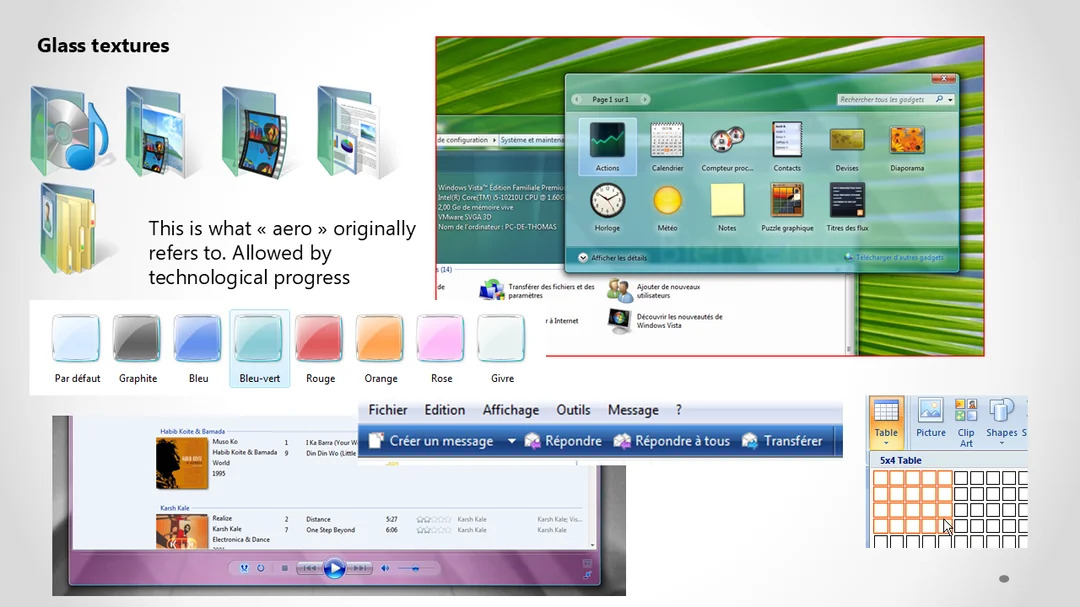Screen dimensions: 1080x607
Task: Select the Météo sun gadget
Action: click(667, 207)
